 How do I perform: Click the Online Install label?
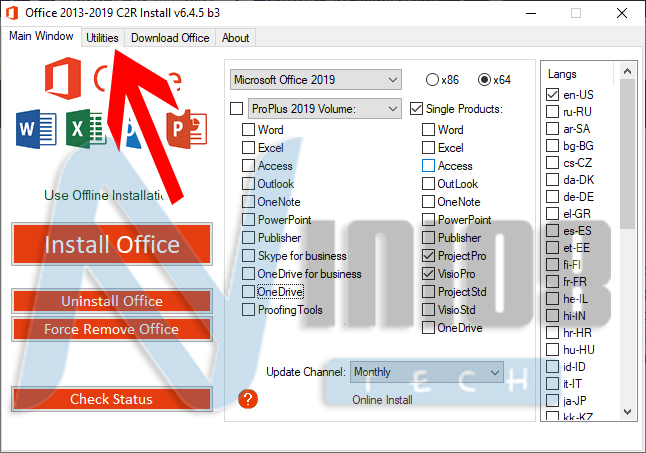[x=382, y=400]
